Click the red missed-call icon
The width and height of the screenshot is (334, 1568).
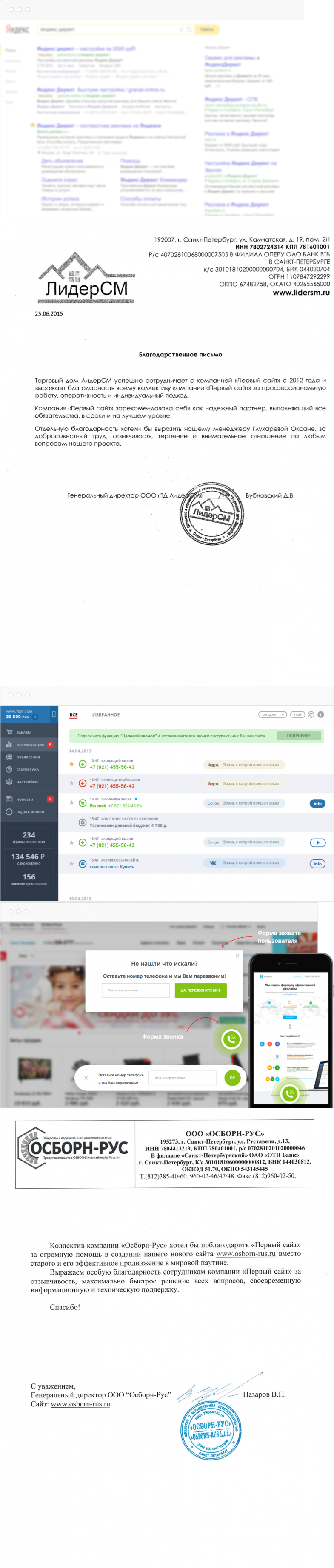(x=82, y=783)
